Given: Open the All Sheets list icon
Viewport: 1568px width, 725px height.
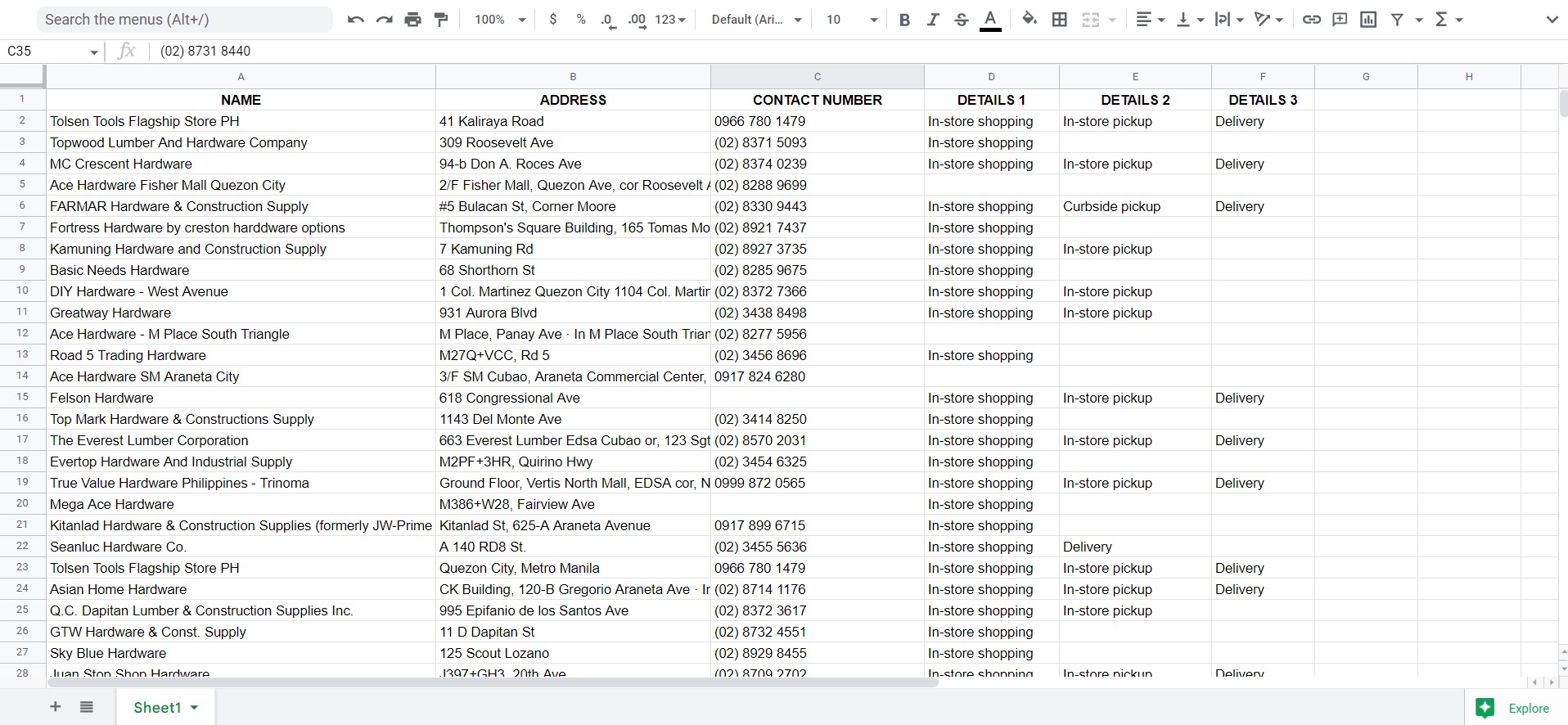Looking at the screenshot, I should coord(87,707).
